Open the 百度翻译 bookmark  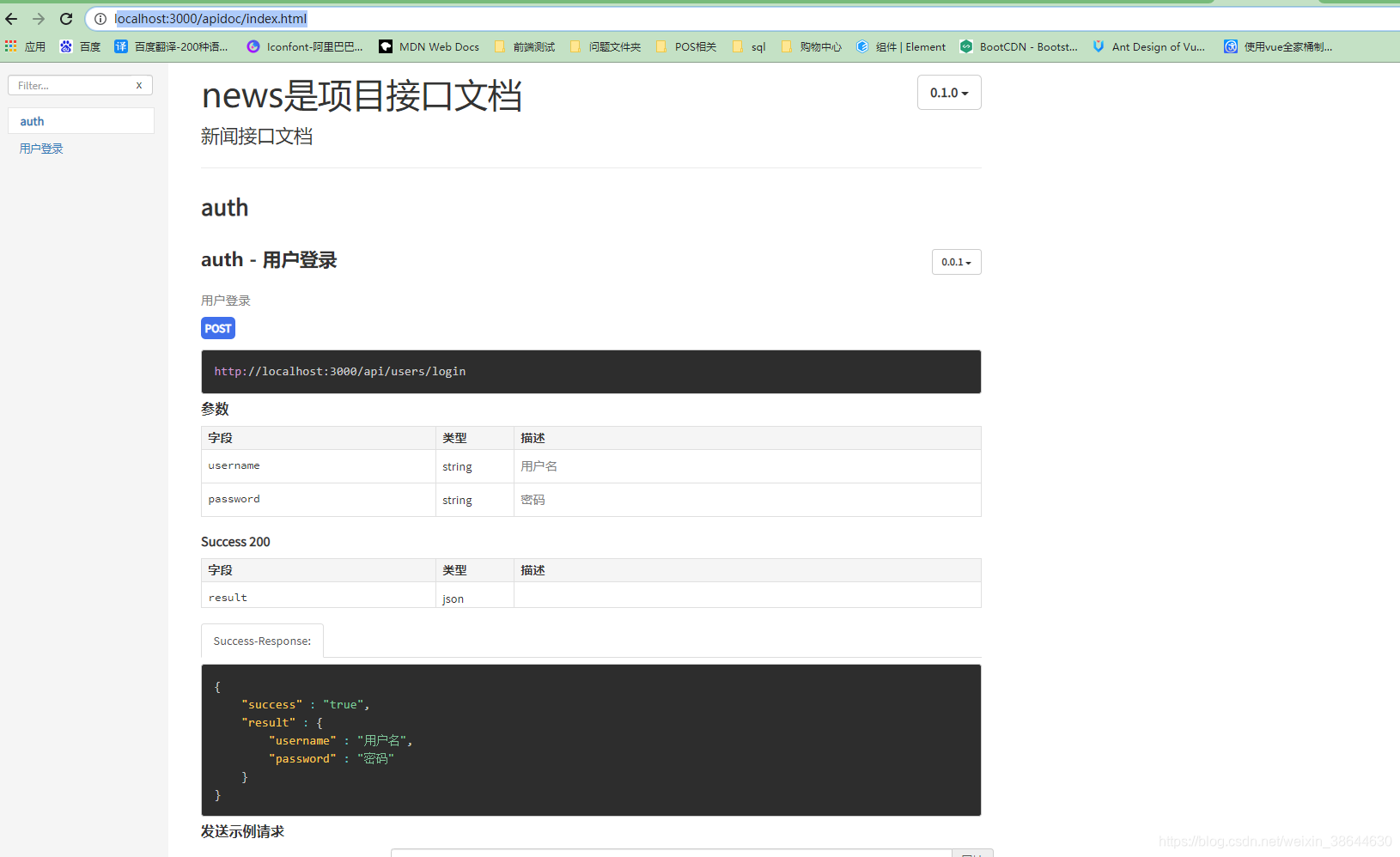coord(171,46)
